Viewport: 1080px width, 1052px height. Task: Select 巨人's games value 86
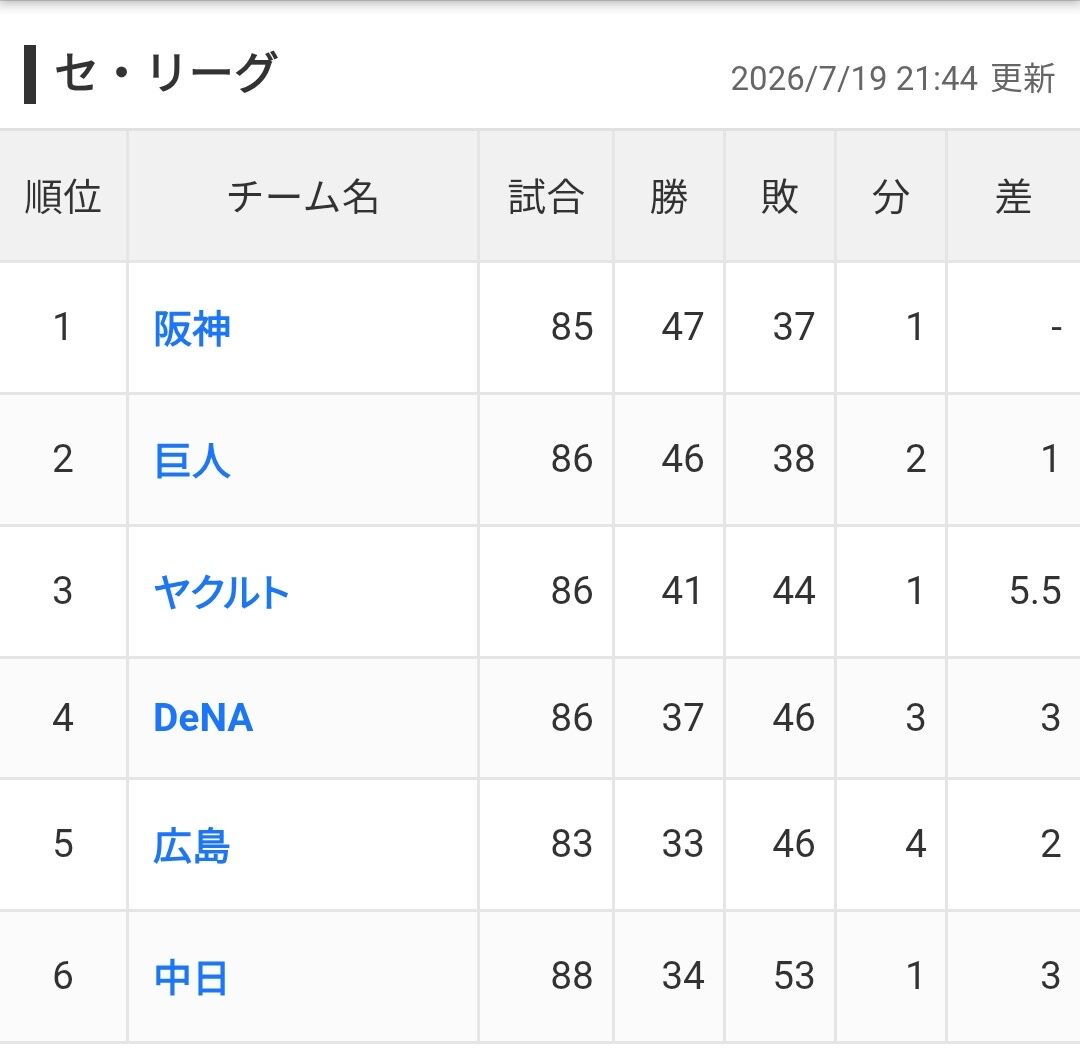pos(572,459)
